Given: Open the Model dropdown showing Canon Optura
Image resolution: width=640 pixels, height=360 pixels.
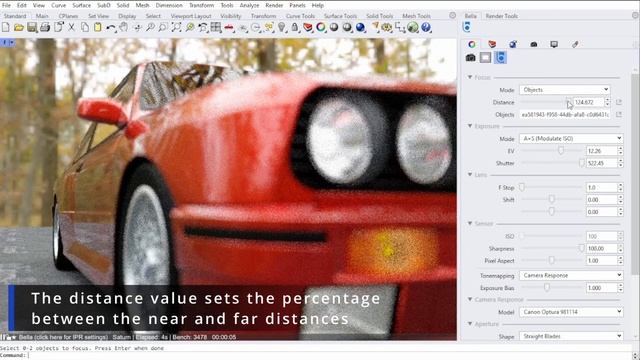Looking at the screenshot, I should tap(571, 312).
